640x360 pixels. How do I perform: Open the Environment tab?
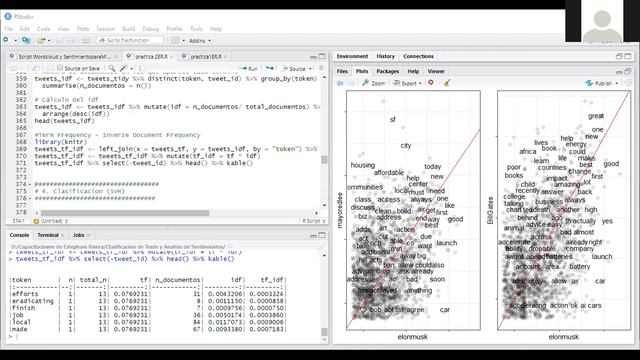[x=352, y=56]
